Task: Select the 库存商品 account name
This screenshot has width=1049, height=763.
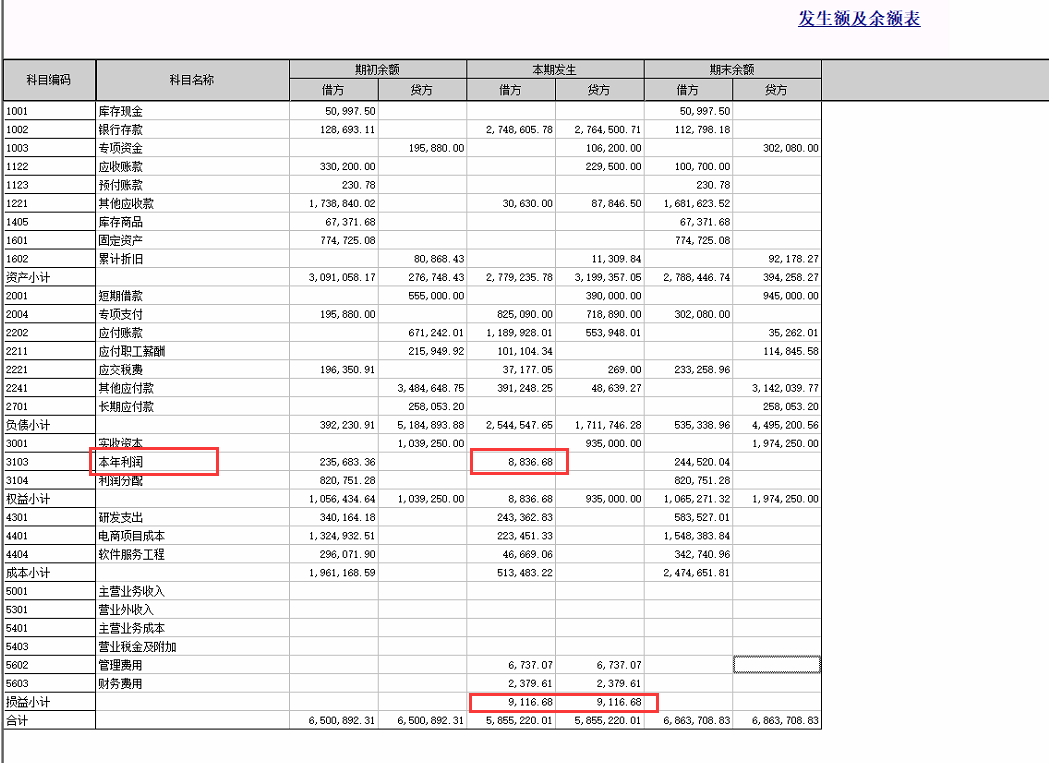Action: (x=120, y=222)
